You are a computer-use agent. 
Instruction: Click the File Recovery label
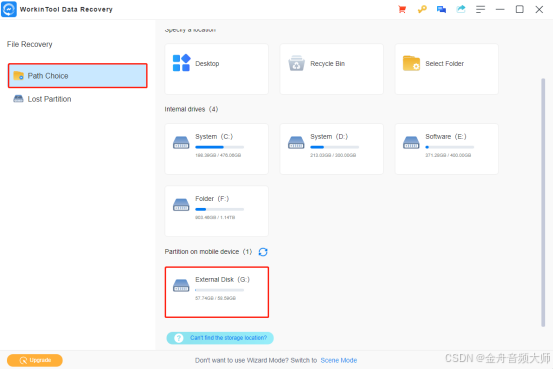[x=30, y=44]
